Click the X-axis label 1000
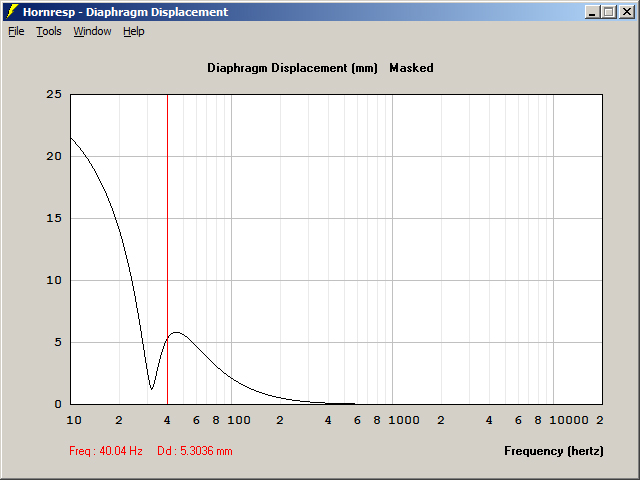This screenshot has width=640, height=480. coord(404,420)
